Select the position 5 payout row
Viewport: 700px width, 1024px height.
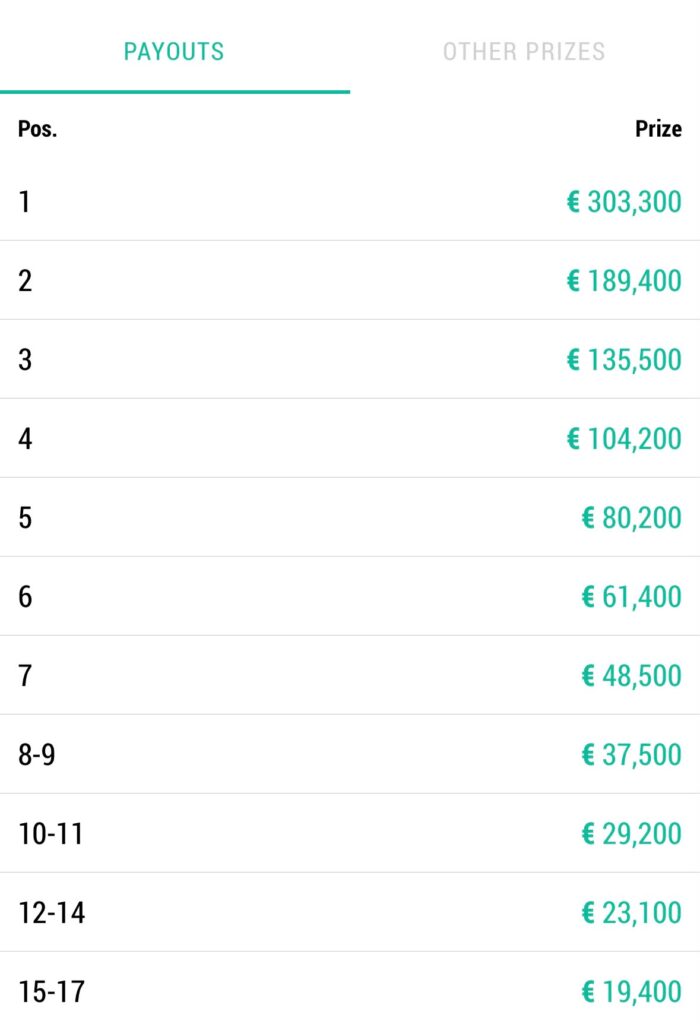pyautogui.click(x=350, y=517)
